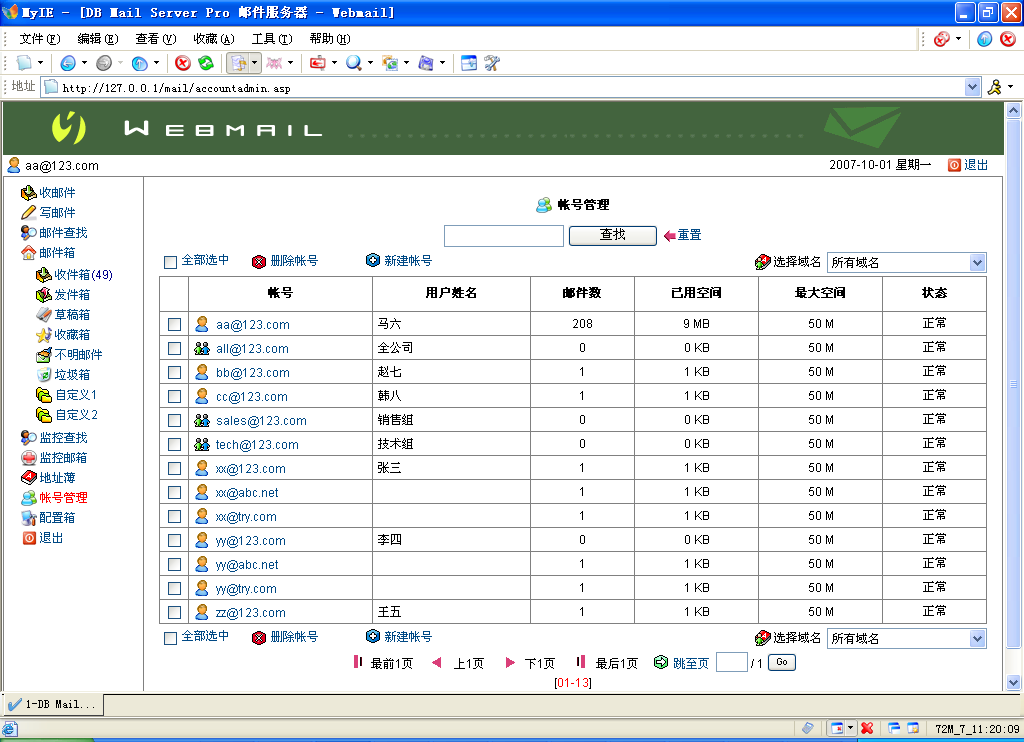Click the top 删除帐号 red icon

(x=259, y=261)
